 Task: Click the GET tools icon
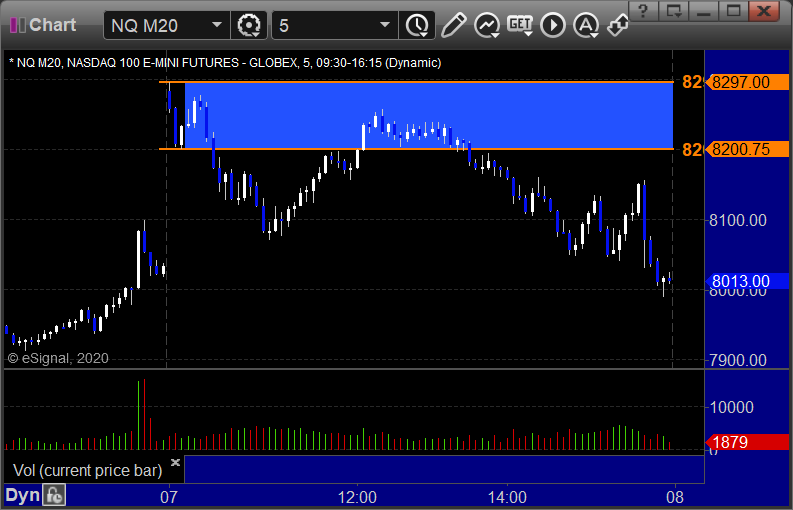pos(520,25)
